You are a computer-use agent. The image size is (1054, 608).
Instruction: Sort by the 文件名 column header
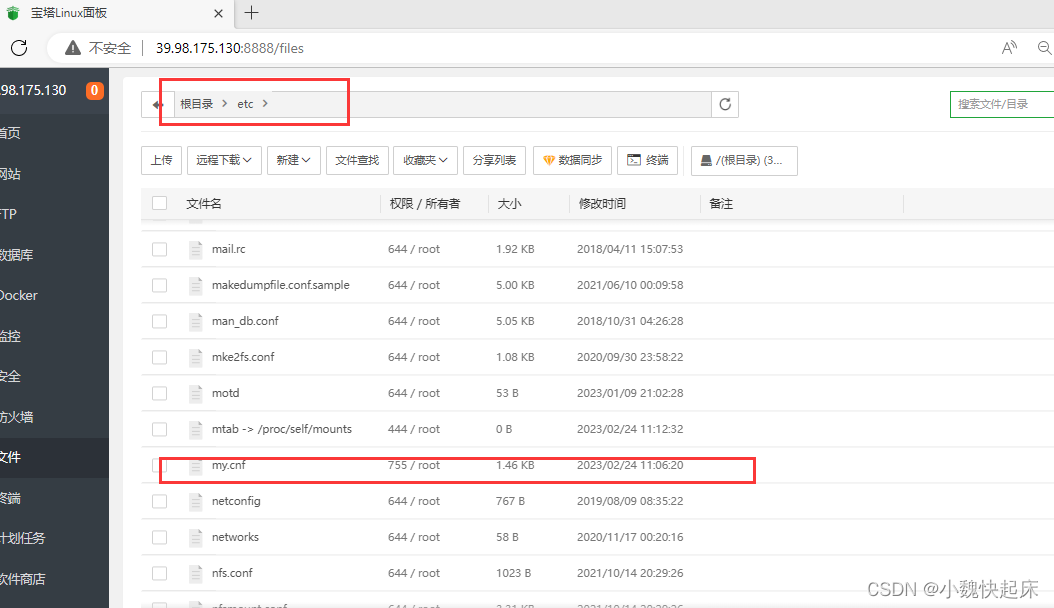click(x=204, y=204)
